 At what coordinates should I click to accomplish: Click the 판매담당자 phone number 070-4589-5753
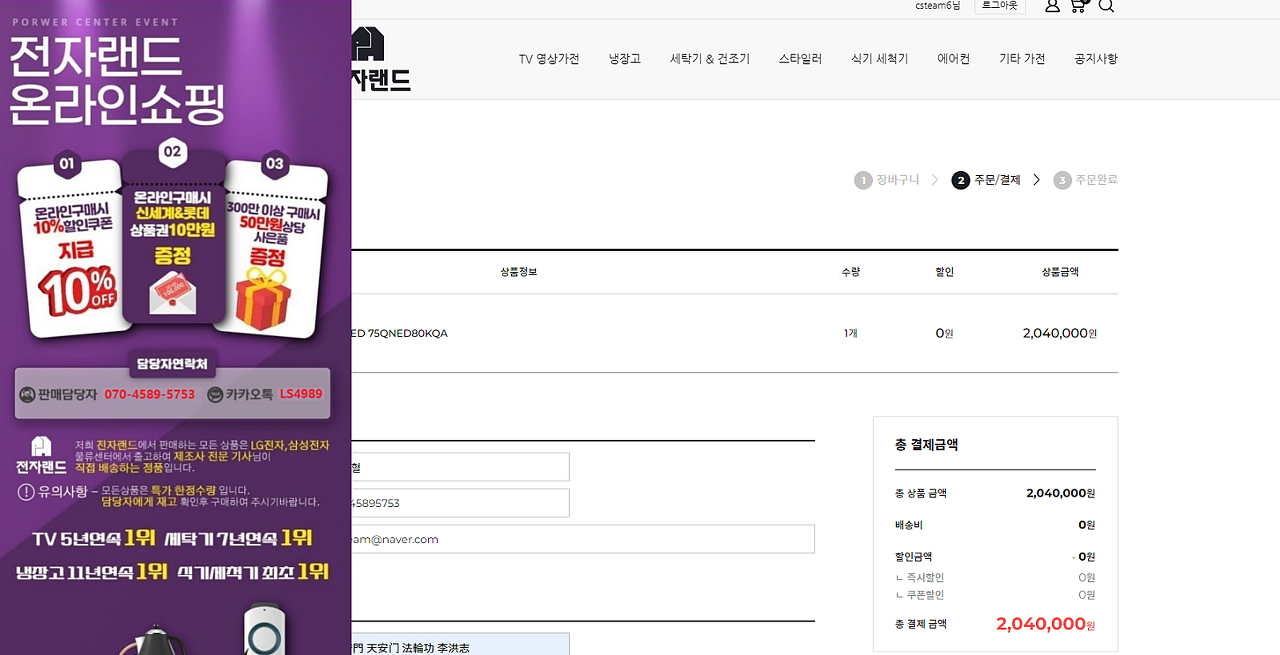[150, 394]
